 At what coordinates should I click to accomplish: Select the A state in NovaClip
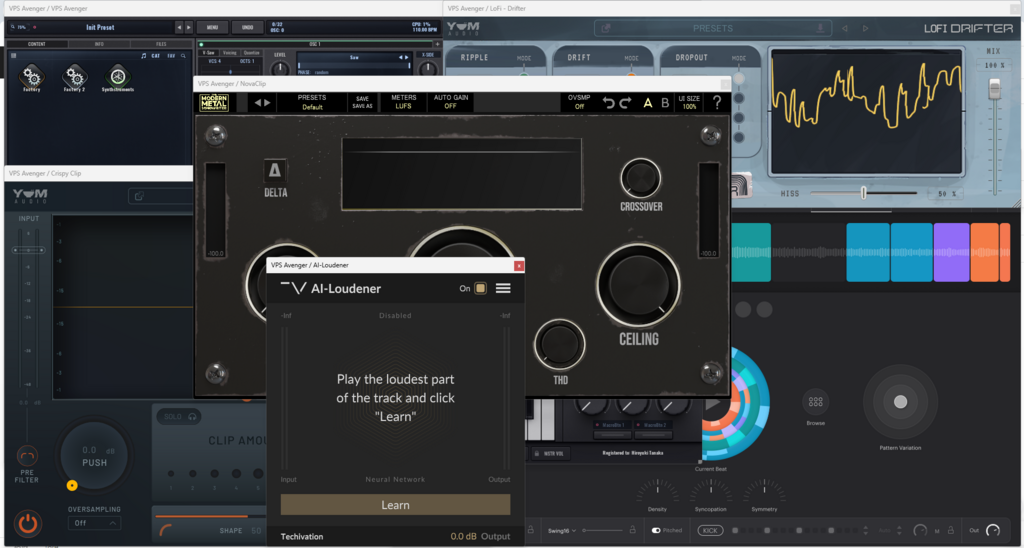pos(648,103)
